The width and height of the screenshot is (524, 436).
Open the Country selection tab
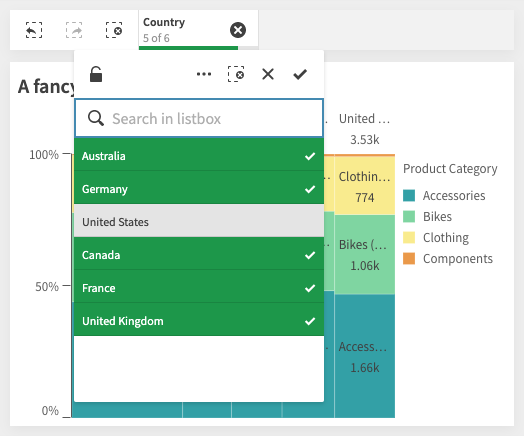point(184,30)
